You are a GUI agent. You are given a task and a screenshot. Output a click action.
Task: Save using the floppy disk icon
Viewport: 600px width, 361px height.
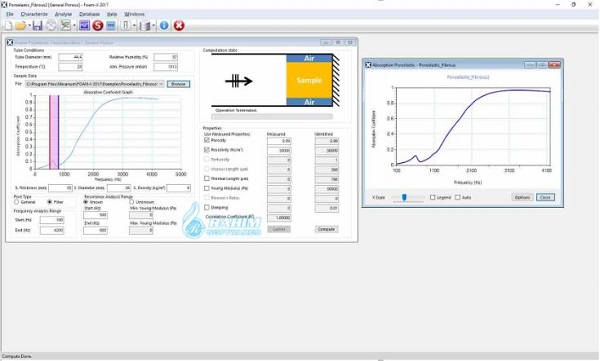pos(37,26)
